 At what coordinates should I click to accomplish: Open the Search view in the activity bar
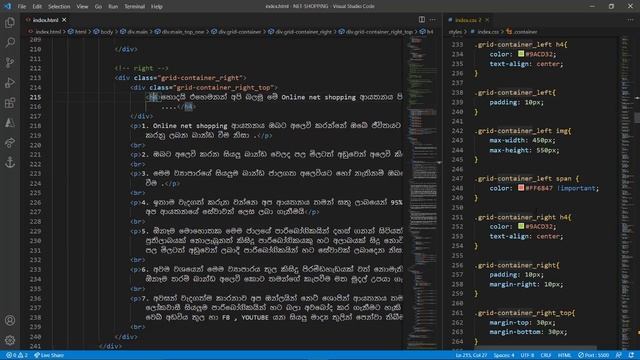tap(10, 42)
